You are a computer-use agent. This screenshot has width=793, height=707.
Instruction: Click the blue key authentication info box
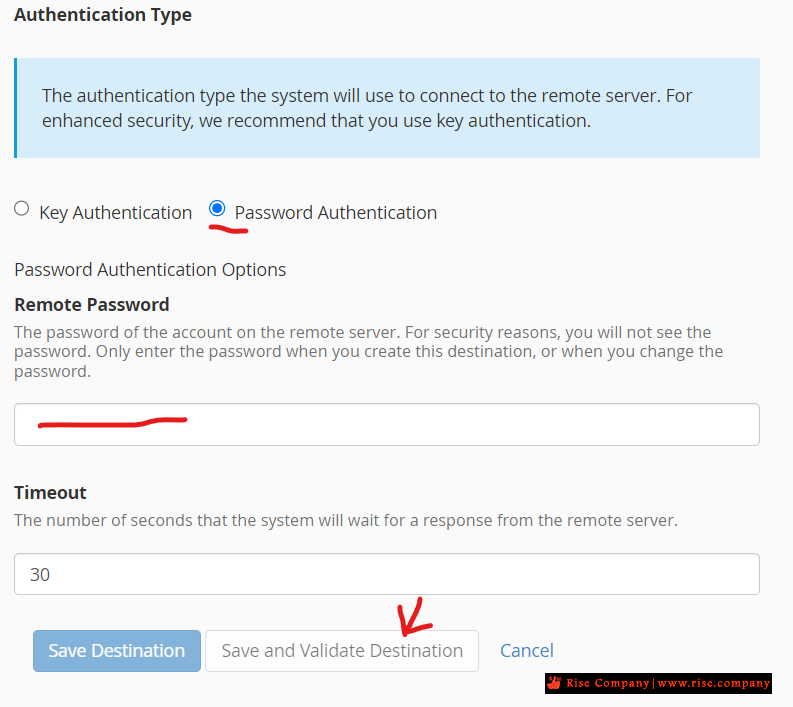(387, 108)
